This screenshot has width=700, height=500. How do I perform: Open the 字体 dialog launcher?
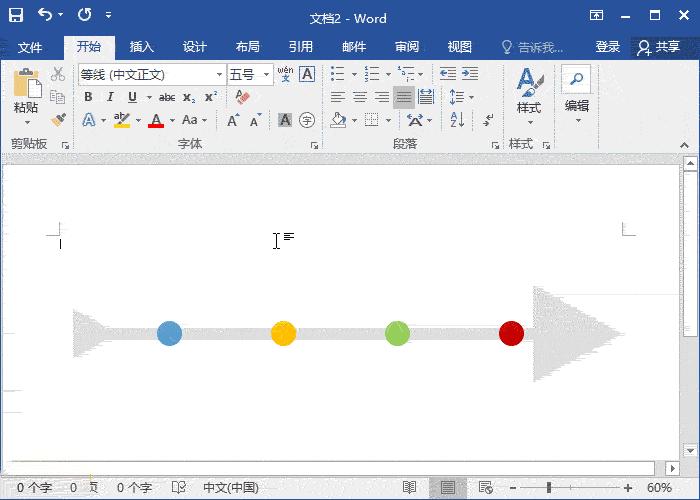point(315,145)
